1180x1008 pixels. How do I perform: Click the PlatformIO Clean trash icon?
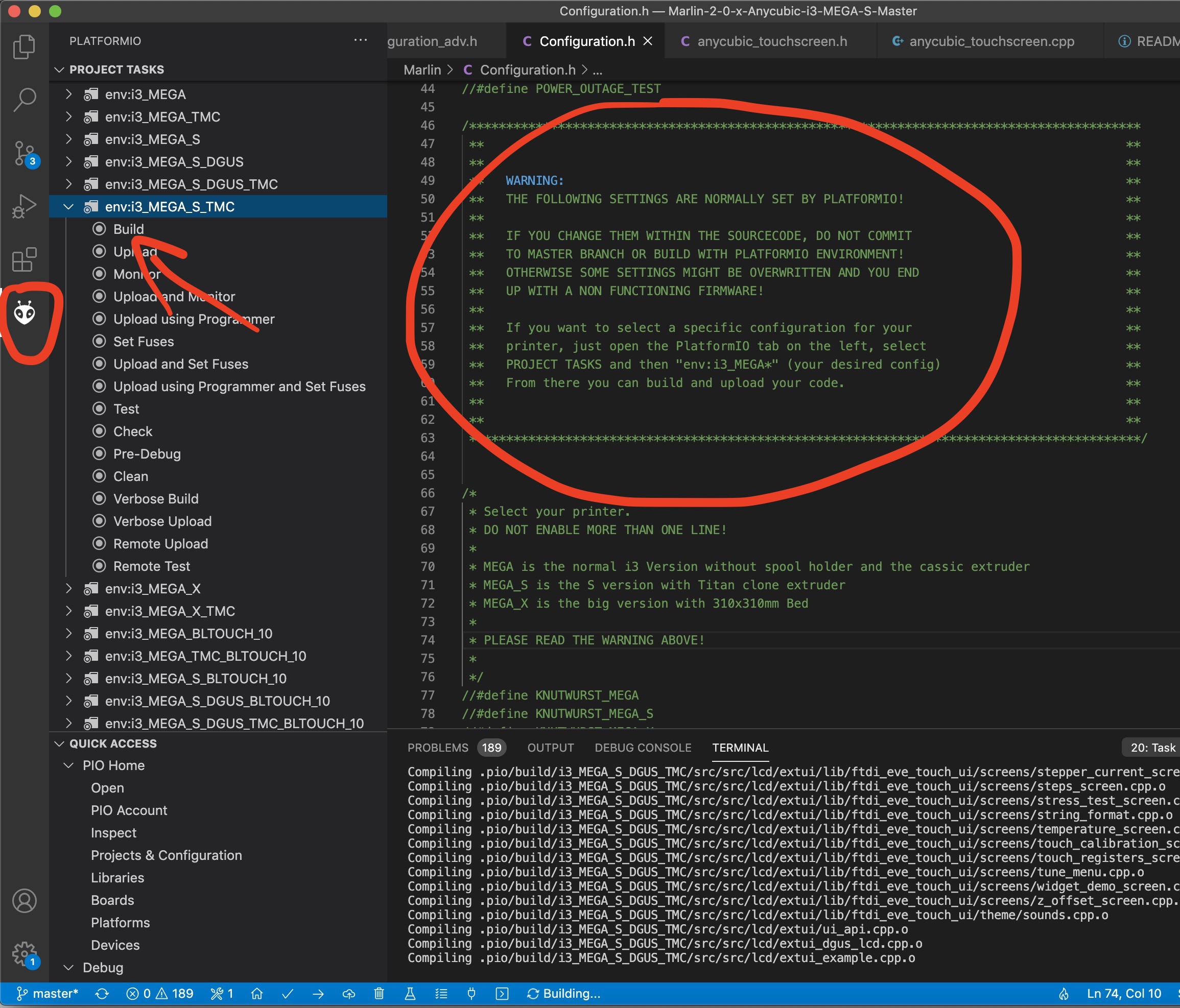click(379, 993)
